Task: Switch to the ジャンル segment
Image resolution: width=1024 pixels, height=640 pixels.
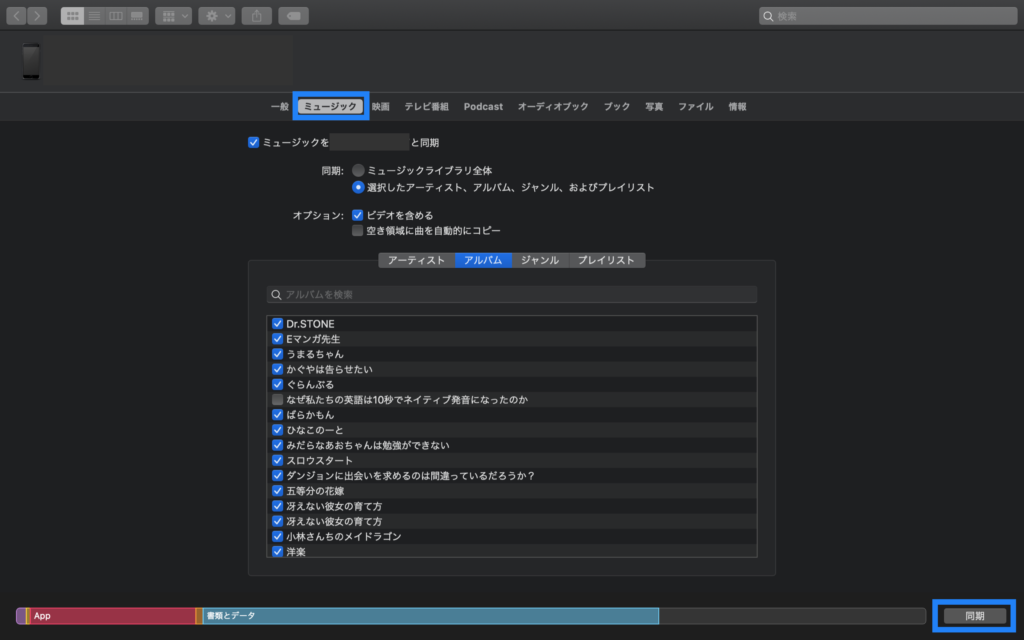Action: (540, 260)
